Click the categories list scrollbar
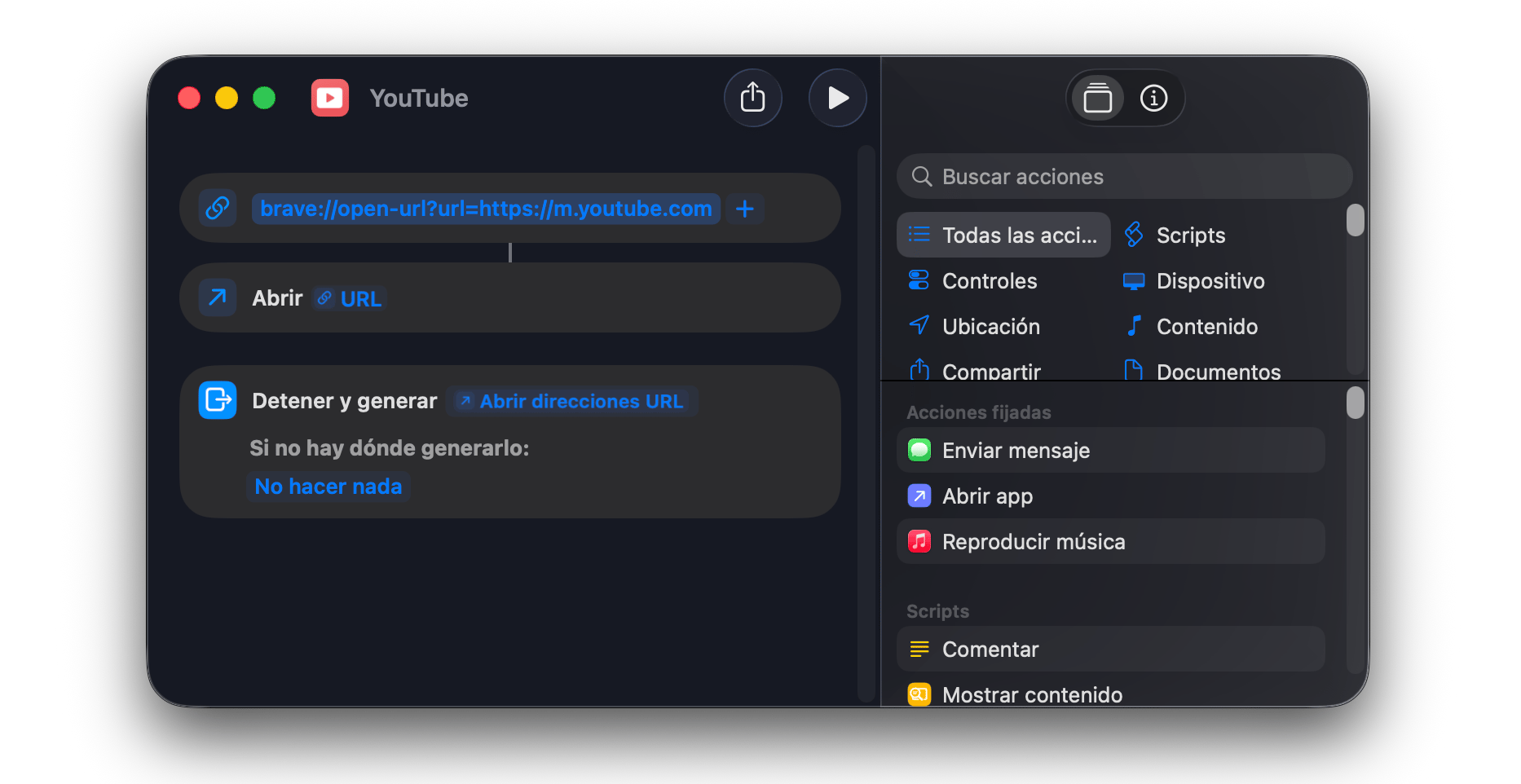The image size is (1521, 784). (x=1355, y=220)
